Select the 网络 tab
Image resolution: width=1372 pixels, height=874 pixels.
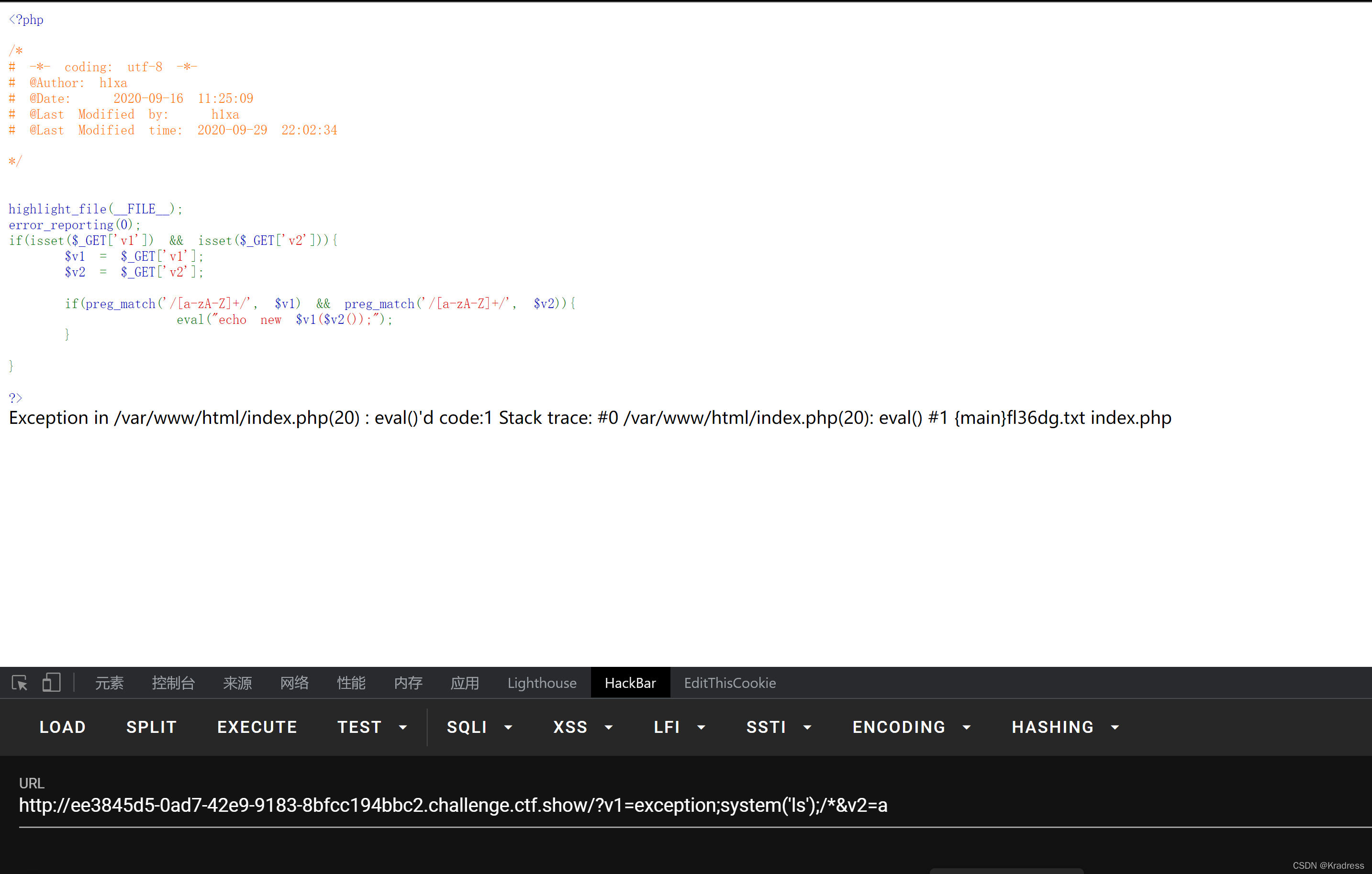click(x=294, y=683)
